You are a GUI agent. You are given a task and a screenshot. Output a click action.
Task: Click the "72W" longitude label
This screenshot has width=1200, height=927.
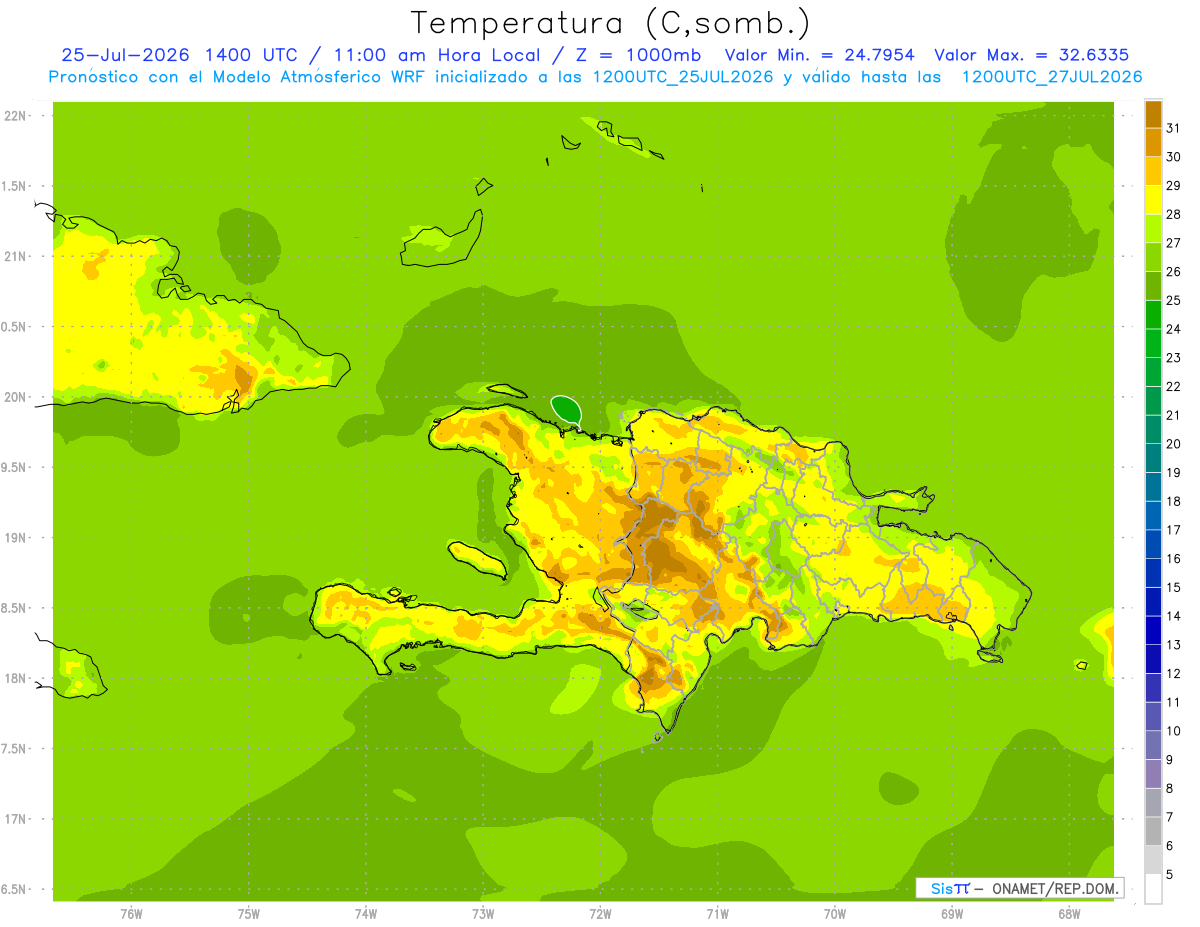coord(600,913)
